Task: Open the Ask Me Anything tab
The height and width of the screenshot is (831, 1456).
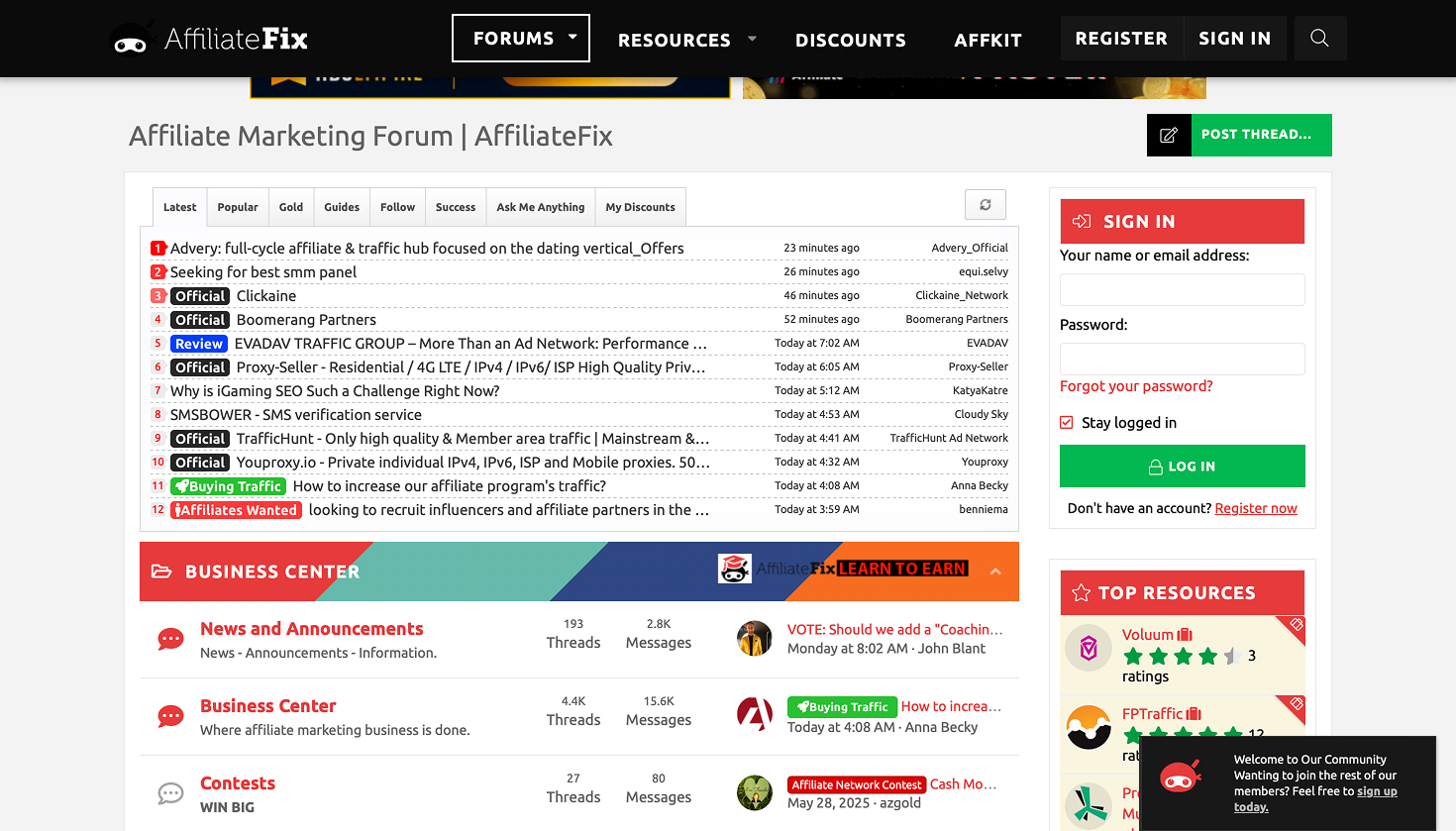Action: 541,207
